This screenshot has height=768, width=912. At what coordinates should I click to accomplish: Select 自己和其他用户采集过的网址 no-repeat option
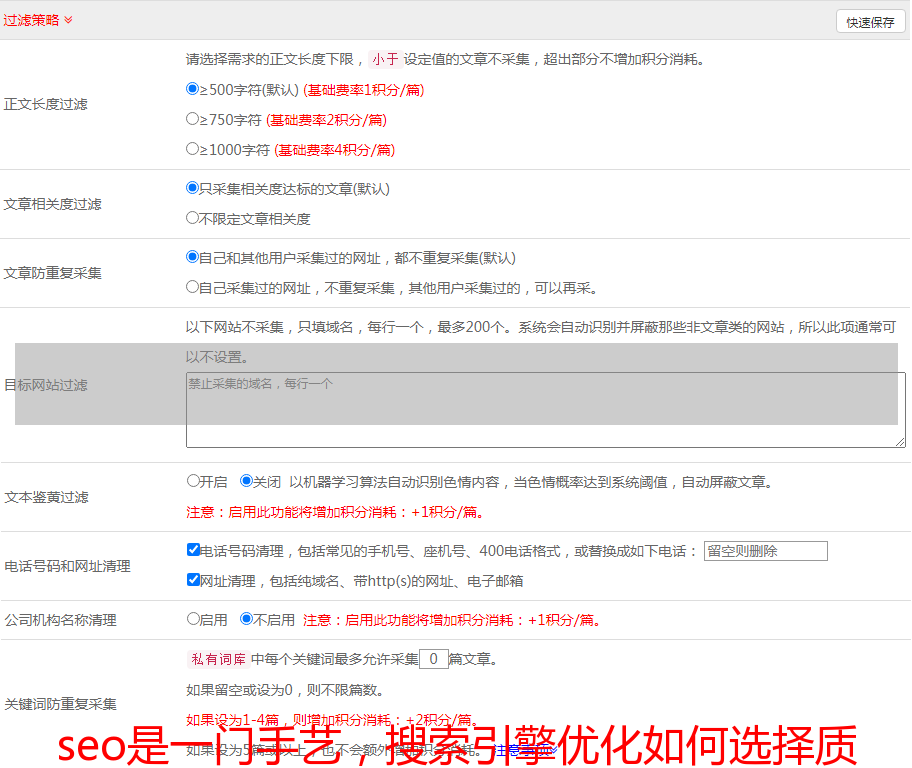click(x=193, y=257)
